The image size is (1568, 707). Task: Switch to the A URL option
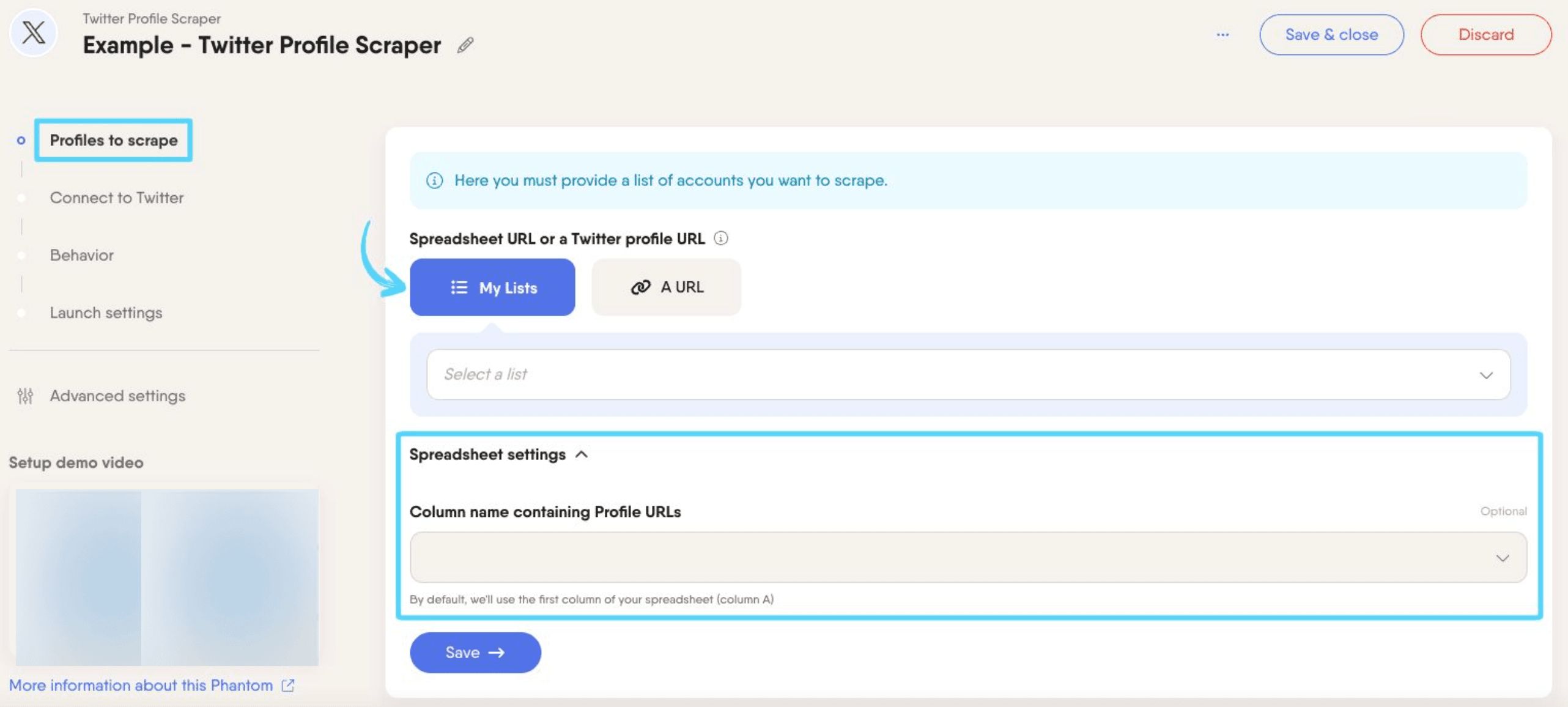[666, 287]
